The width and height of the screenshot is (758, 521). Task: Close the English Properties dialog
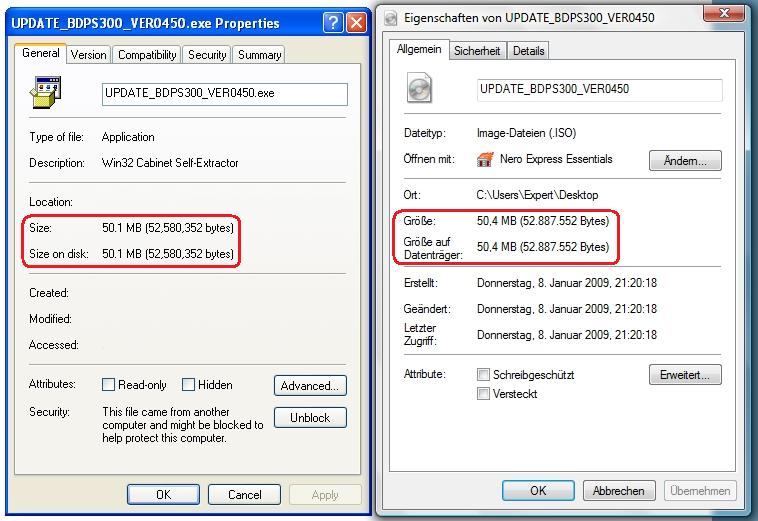tap(356, 23)
